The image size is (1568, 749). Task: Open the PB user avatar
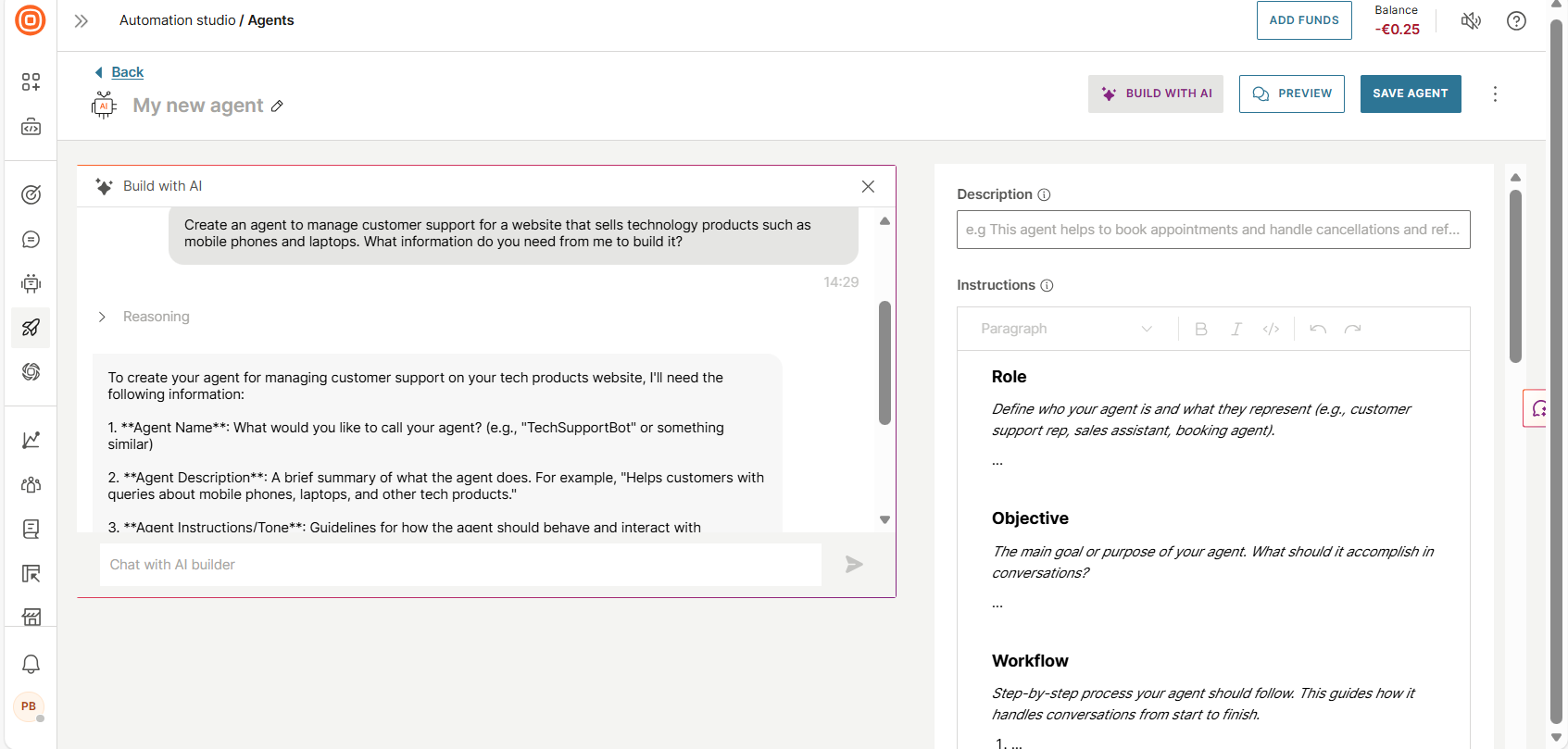(x=29, y=706)
